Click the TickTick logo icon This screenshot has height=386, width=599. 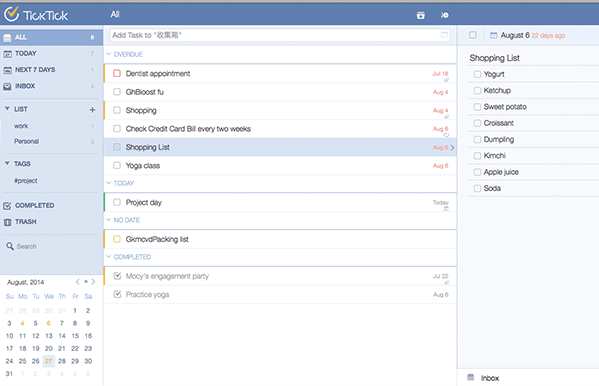click(x=11, y=13)
